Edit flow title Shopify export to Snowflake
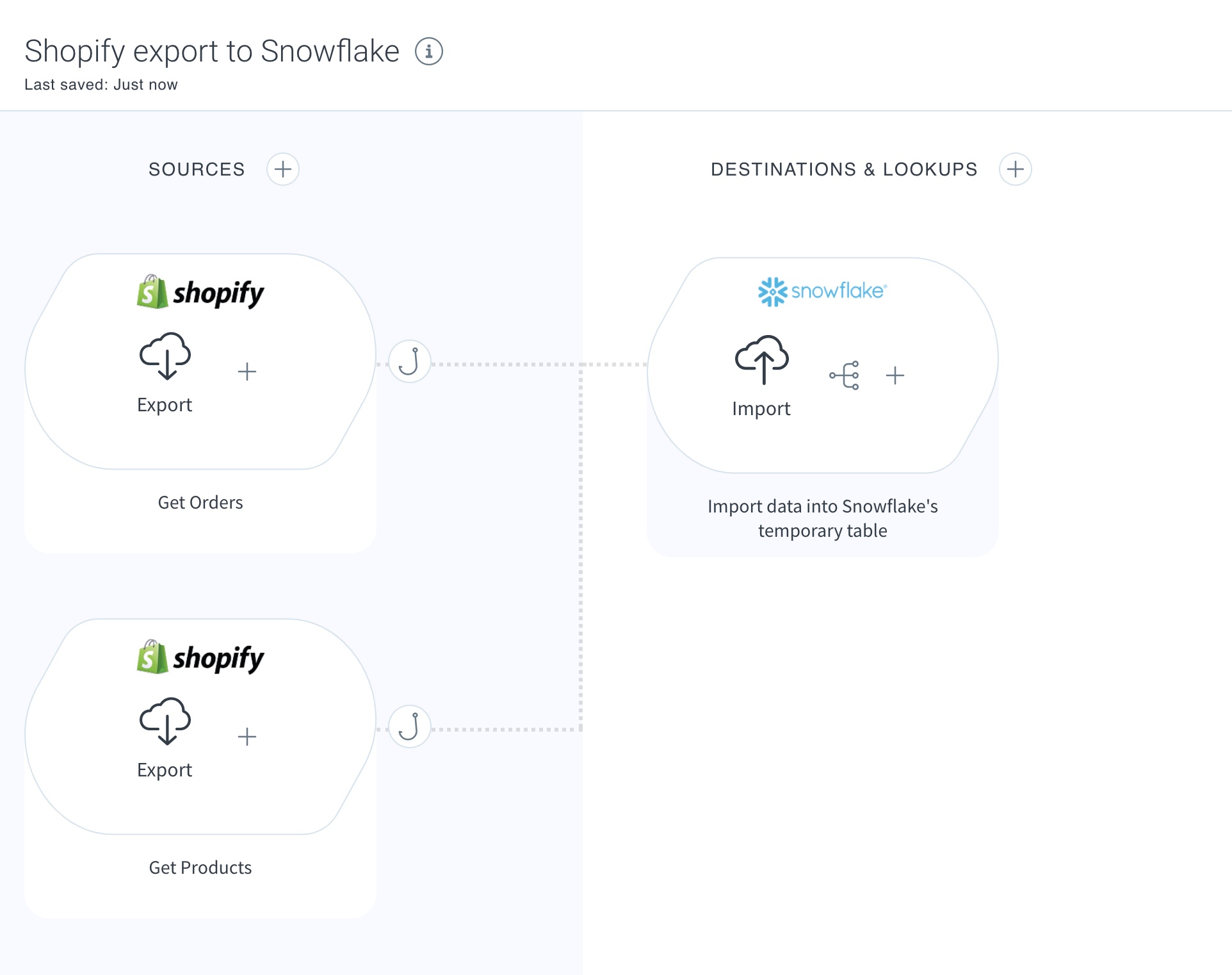Screen dimensions: 1232x975 click(x=212, y=51)
